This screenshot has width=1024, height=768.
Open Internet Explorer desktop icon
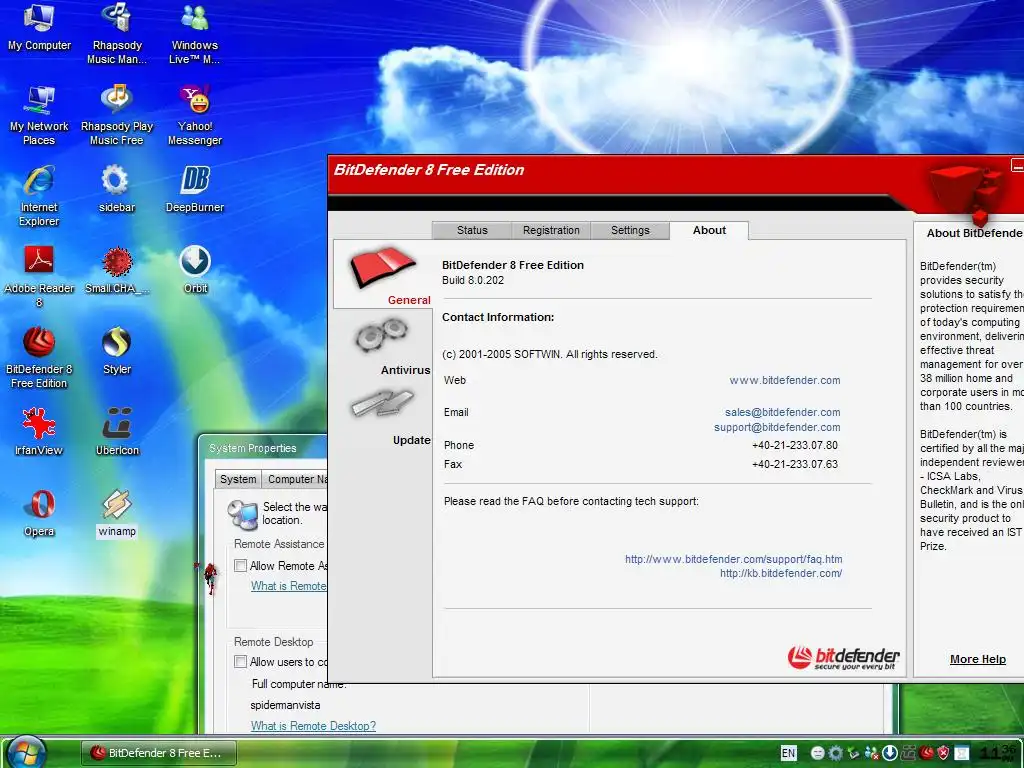coord(39,196)
